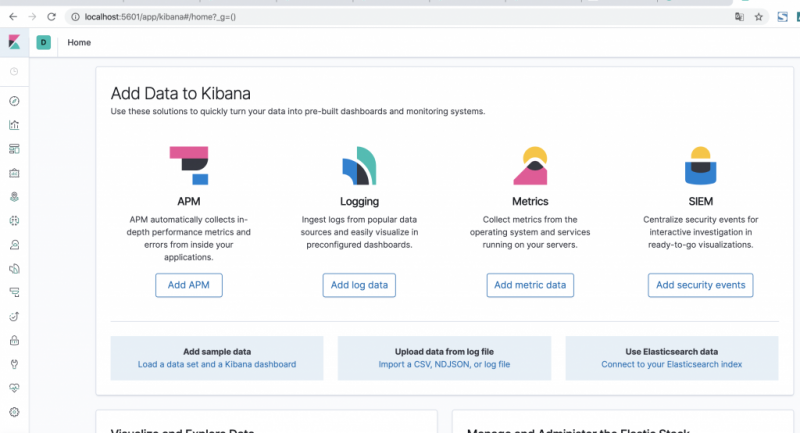Focus the browser address bar URL
Image resolution: width=800 pixels, height=433 pixels.
click(x=160, y=17)
